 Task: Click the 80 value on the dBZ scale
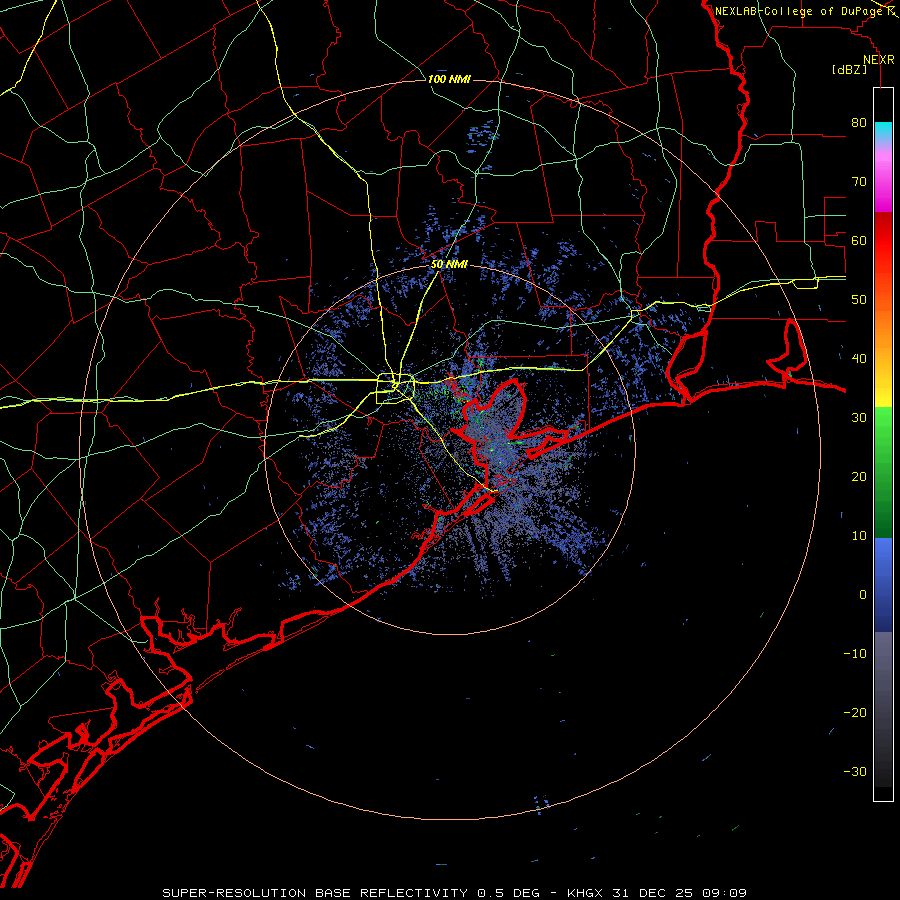tap(859, 122)
